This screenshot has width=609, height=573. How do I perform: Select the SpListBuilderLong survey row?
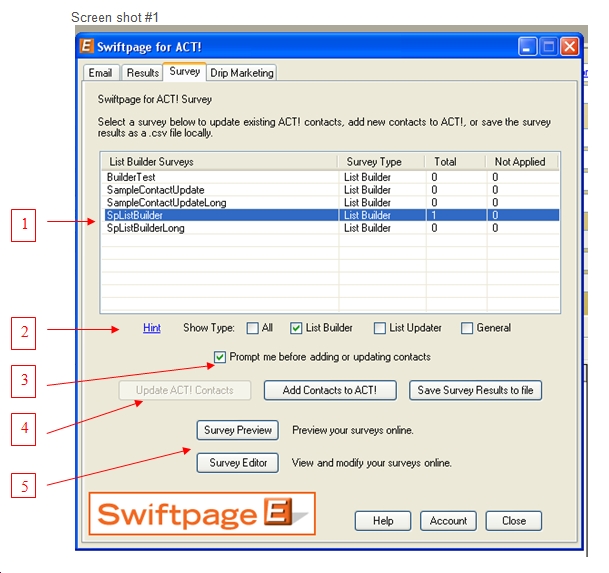[330, 228]
